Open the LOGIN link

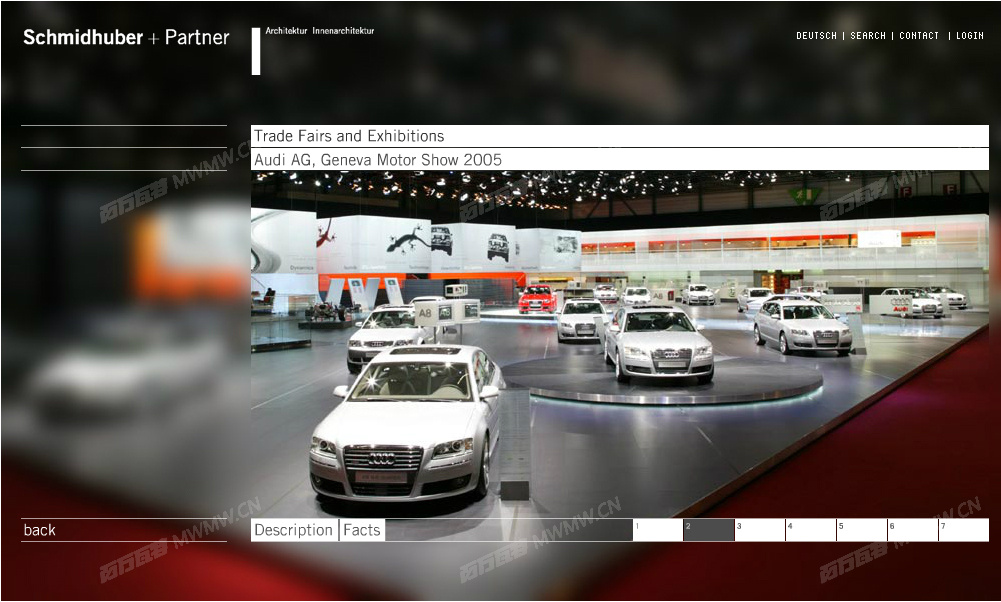tap(970, 36)
